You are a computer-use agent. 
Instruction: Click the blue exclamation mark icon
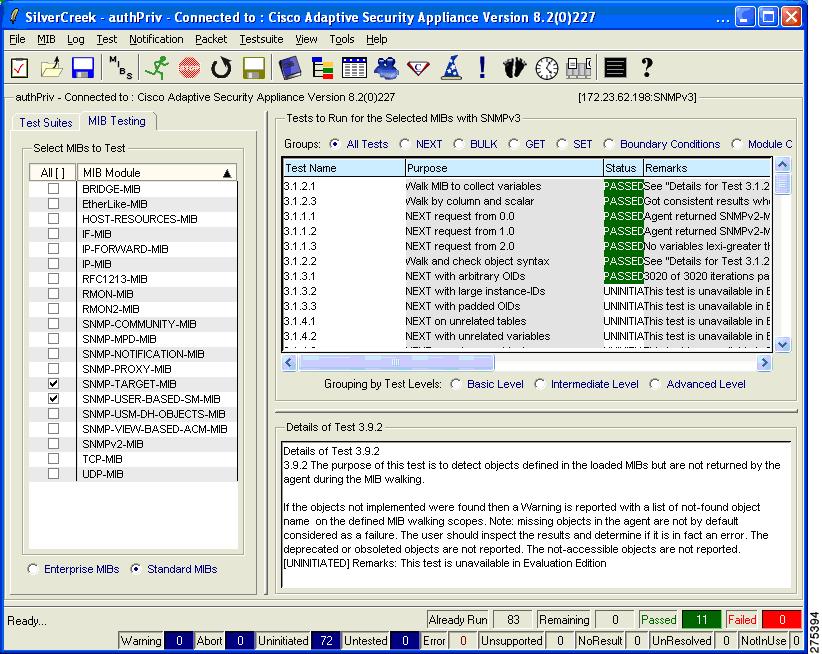[x=482, y=68]
